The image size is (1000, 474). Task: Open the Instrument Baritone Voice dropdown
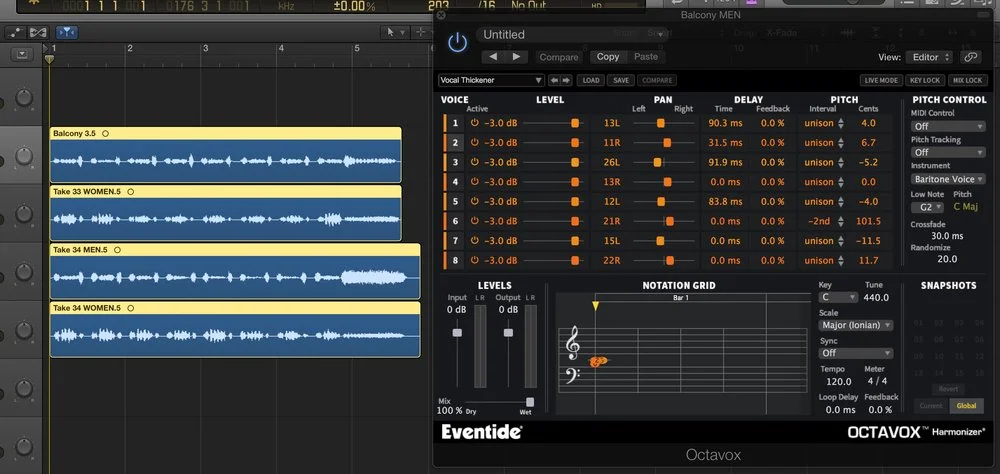pyautogui.click(x=948, y=179)
